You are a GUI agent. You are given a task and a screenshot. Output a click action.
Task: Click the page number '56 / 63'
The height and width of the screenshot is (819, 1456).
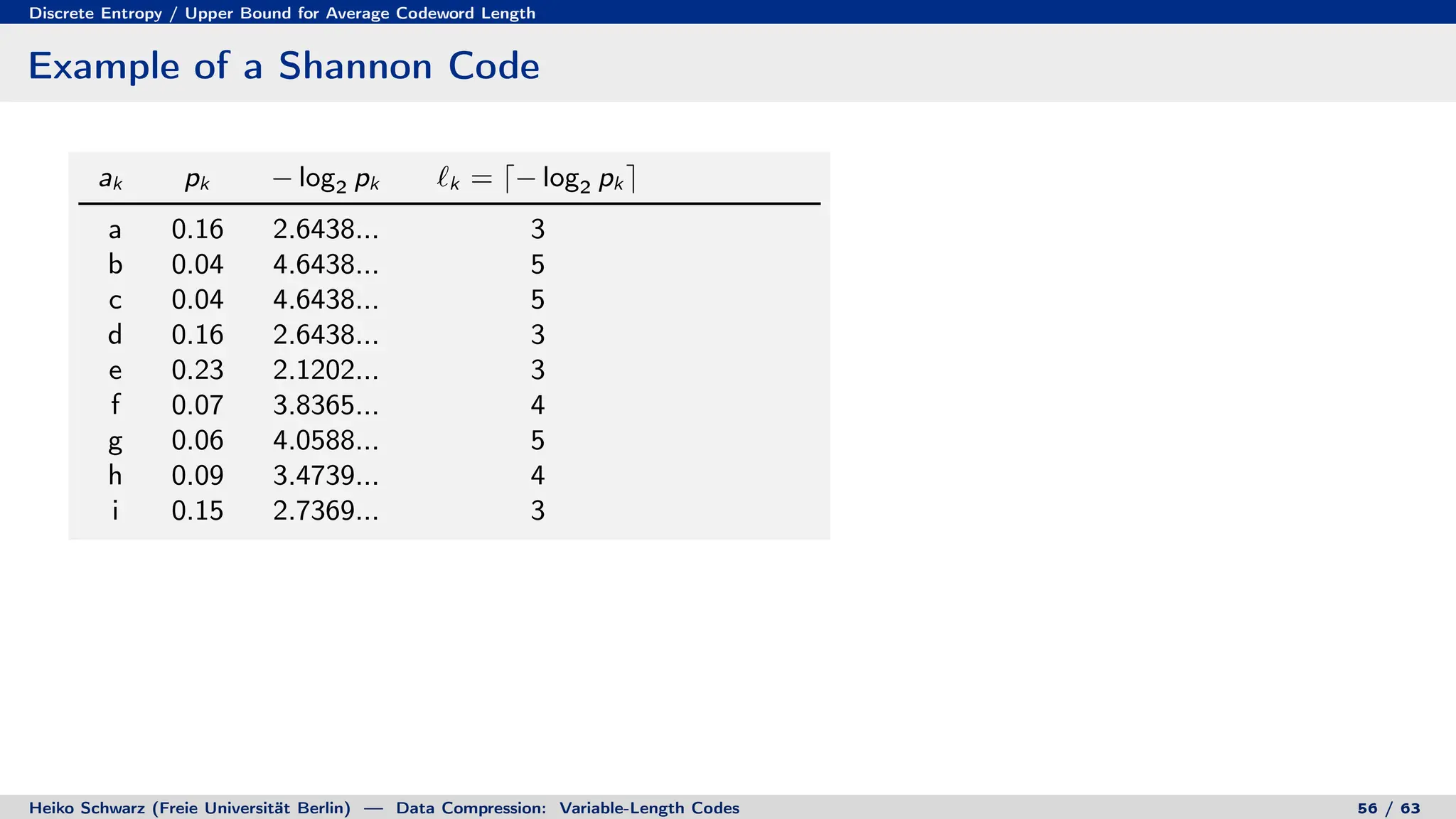1388,808
